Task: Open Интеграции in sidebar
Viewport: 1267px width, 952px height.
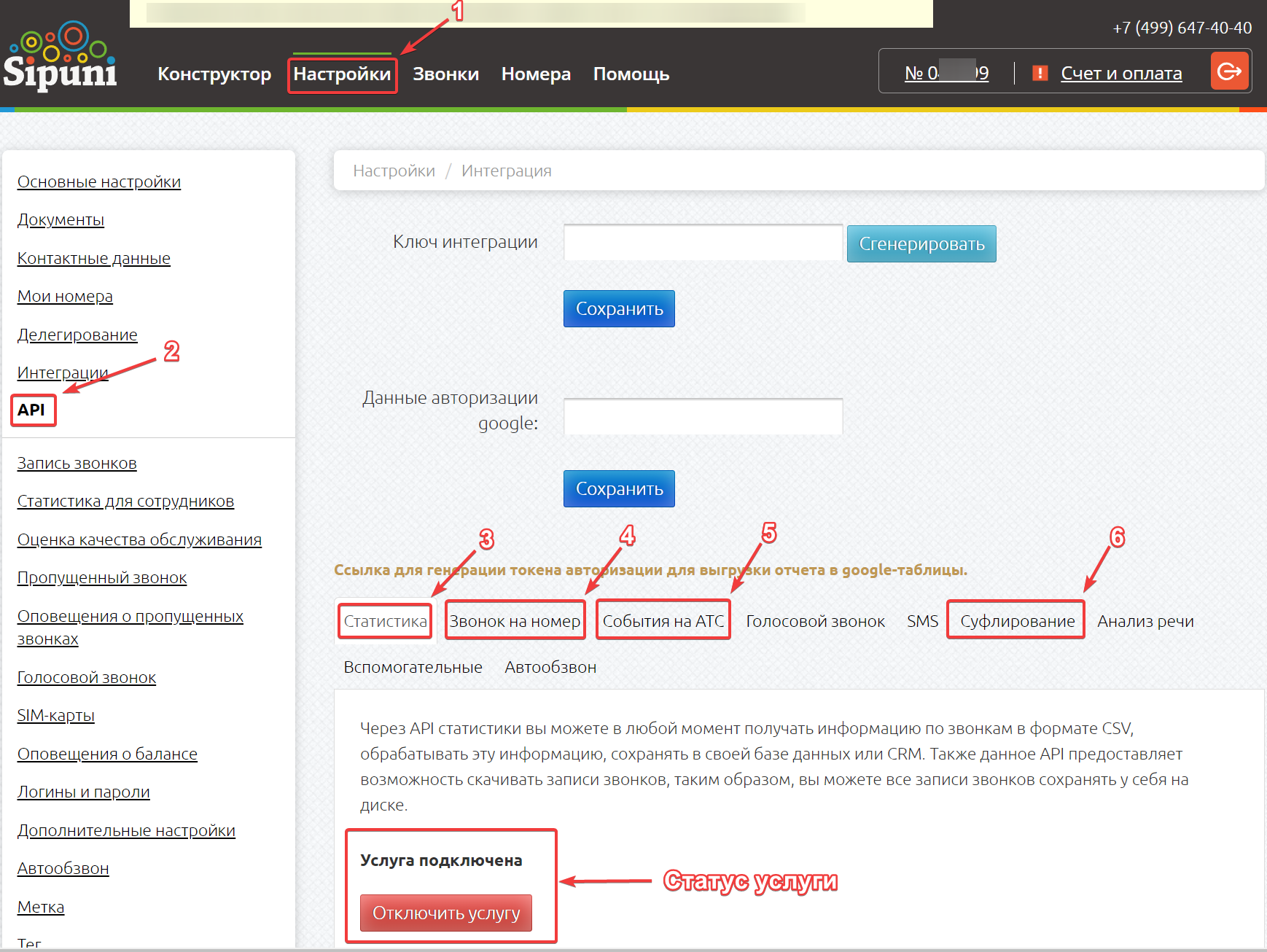Action: (63, 372)
